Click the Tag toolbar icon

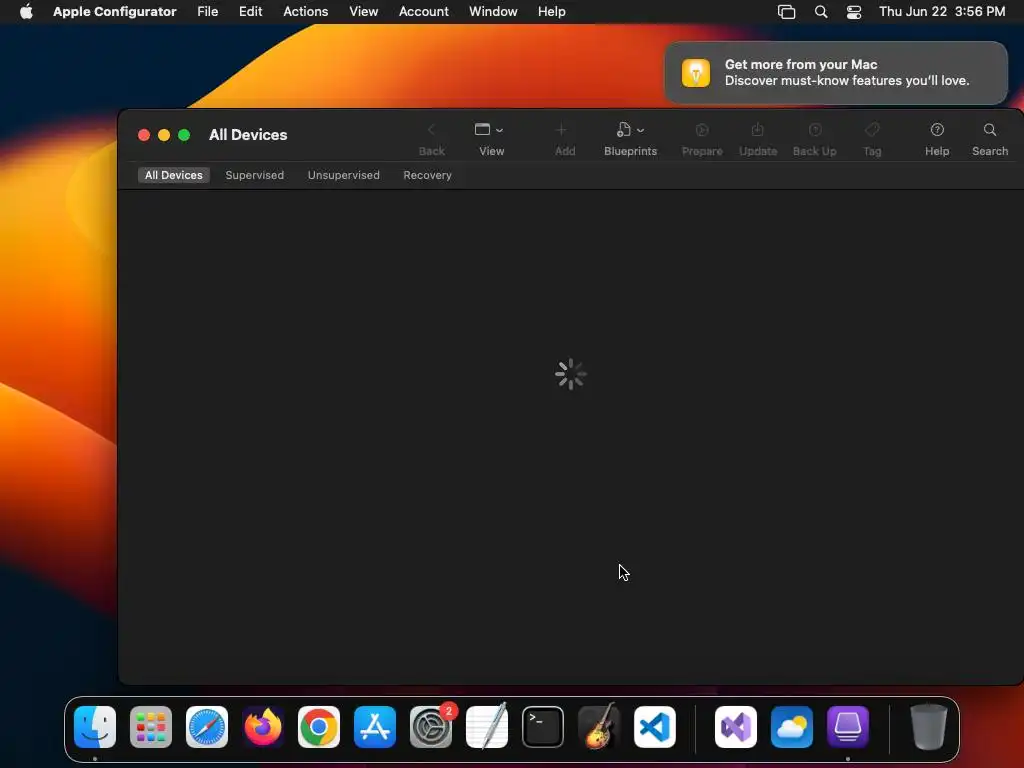pyautogui.click(x=872, y=130)
